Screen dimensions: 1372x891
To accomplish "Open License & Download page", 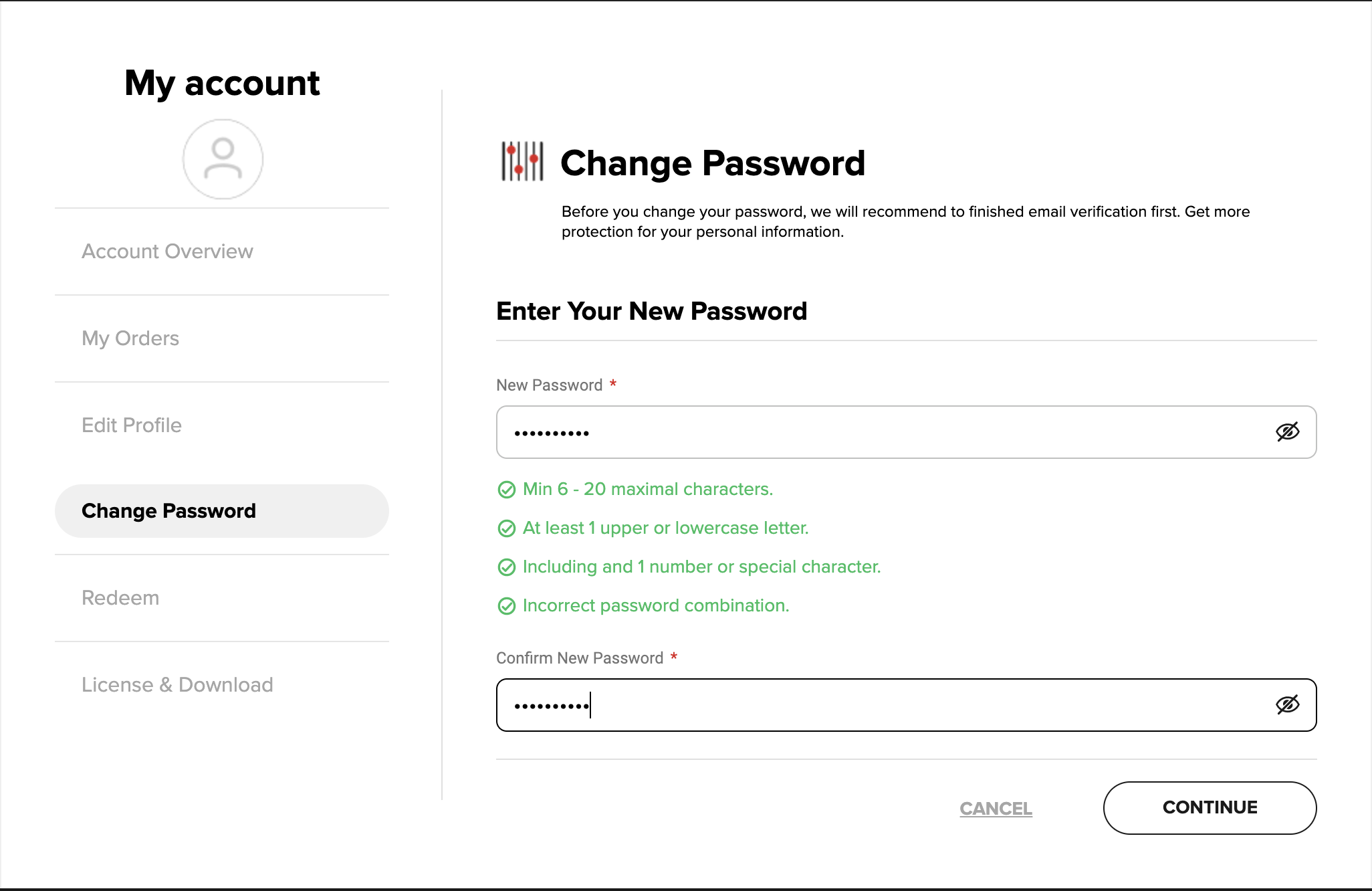I will 177,685.
